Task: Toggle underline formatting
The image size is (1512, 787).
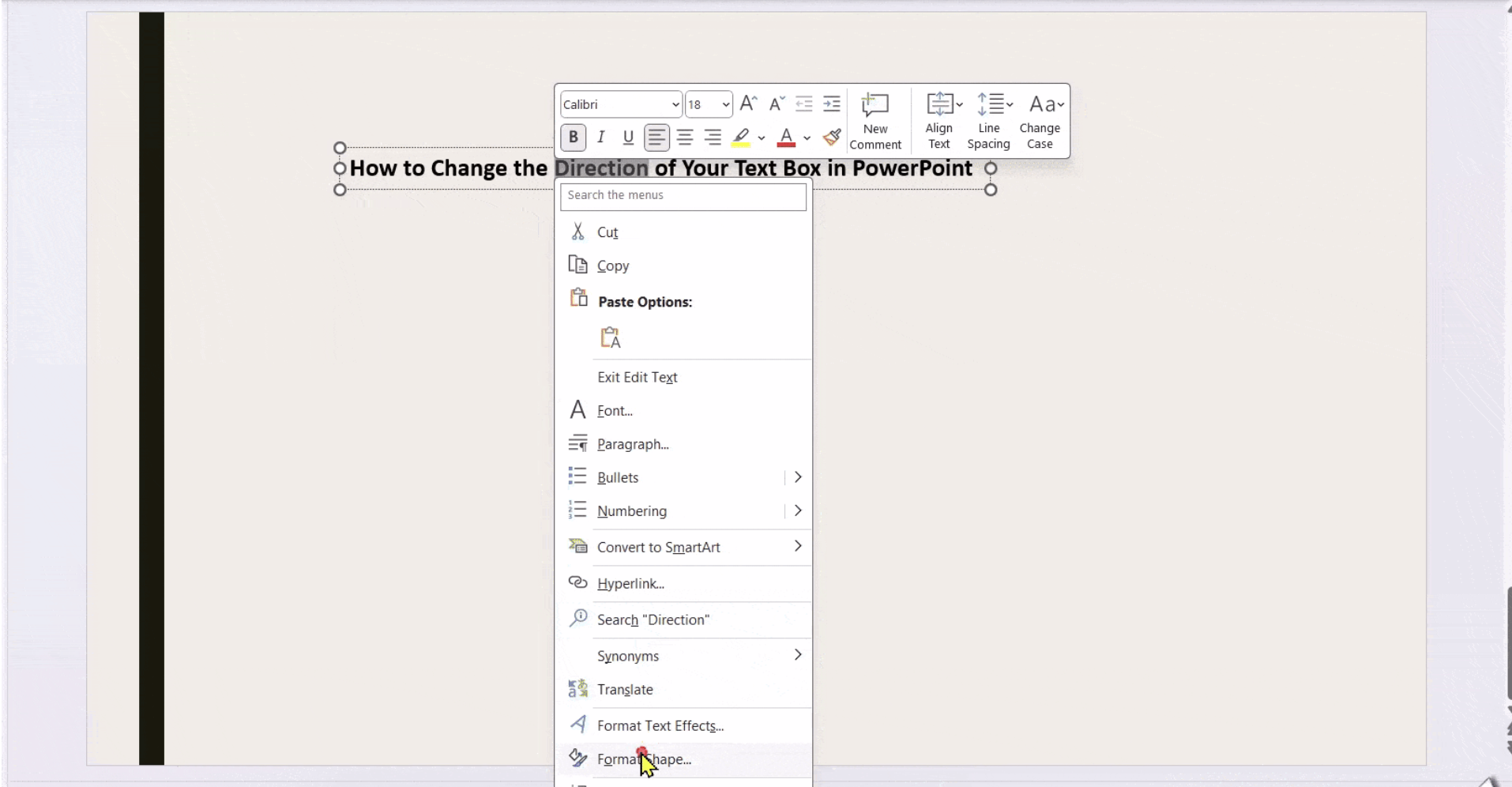Action: point(627,137)
